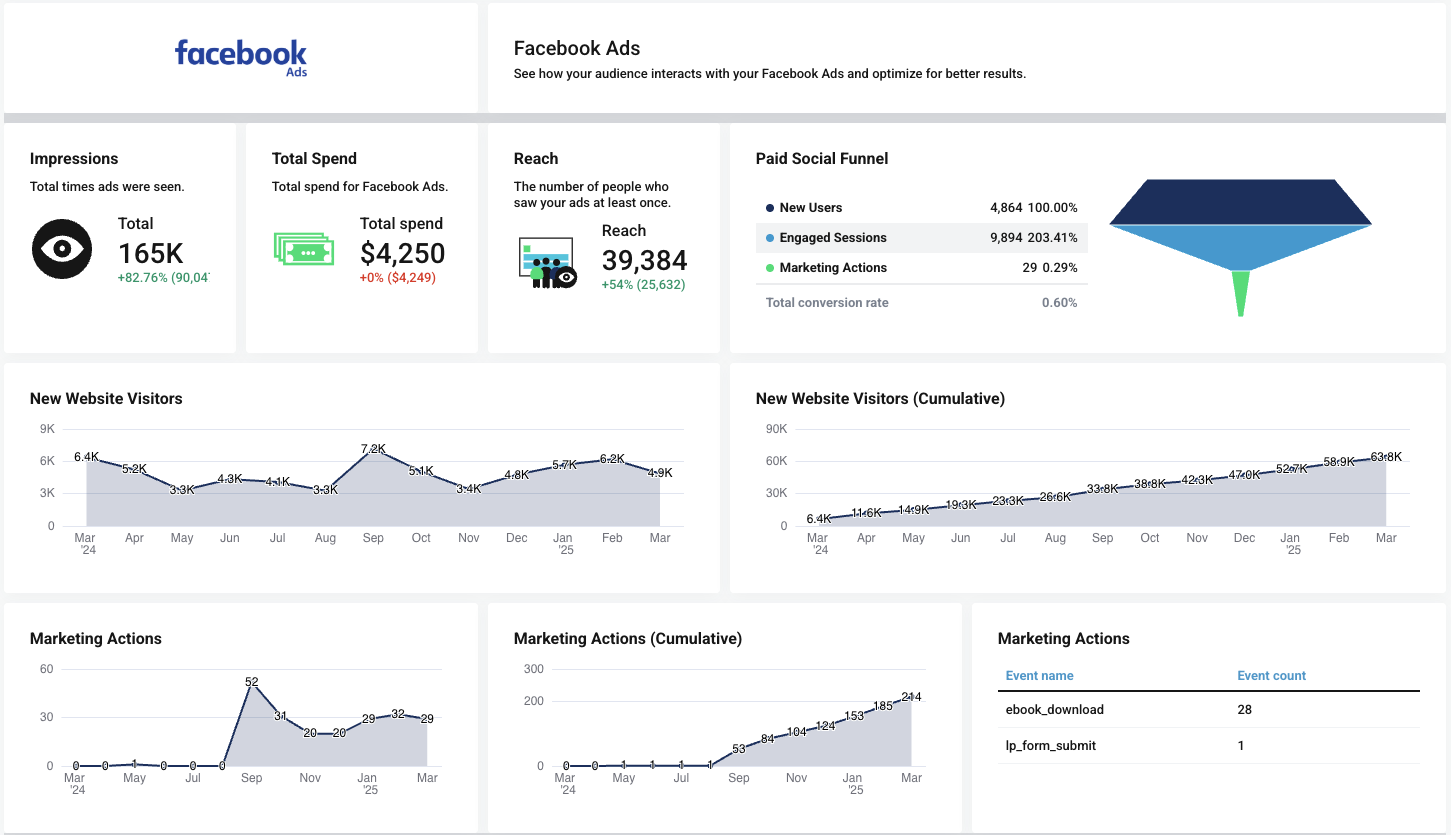The height and width of the screenshot is (835, 1451).
Task: Click the eye icon in the Impressions card
Action: pyautogui.click(x=62, y=249)
